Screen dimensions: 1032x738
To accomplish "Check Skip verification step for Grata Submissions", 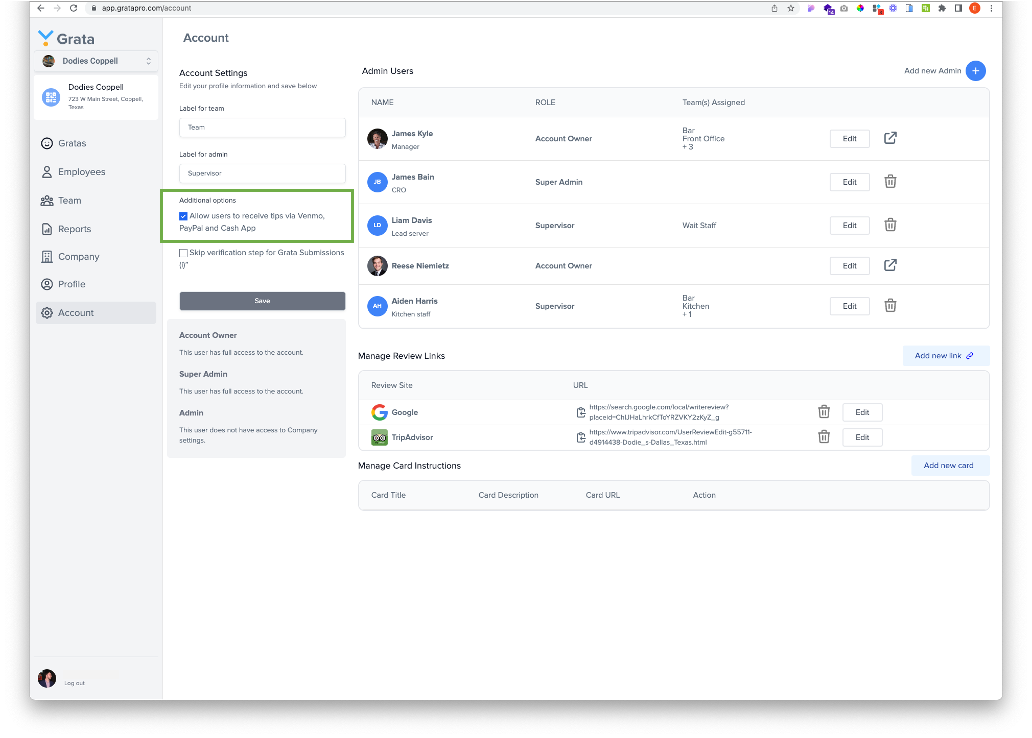I will pos(183,253).
